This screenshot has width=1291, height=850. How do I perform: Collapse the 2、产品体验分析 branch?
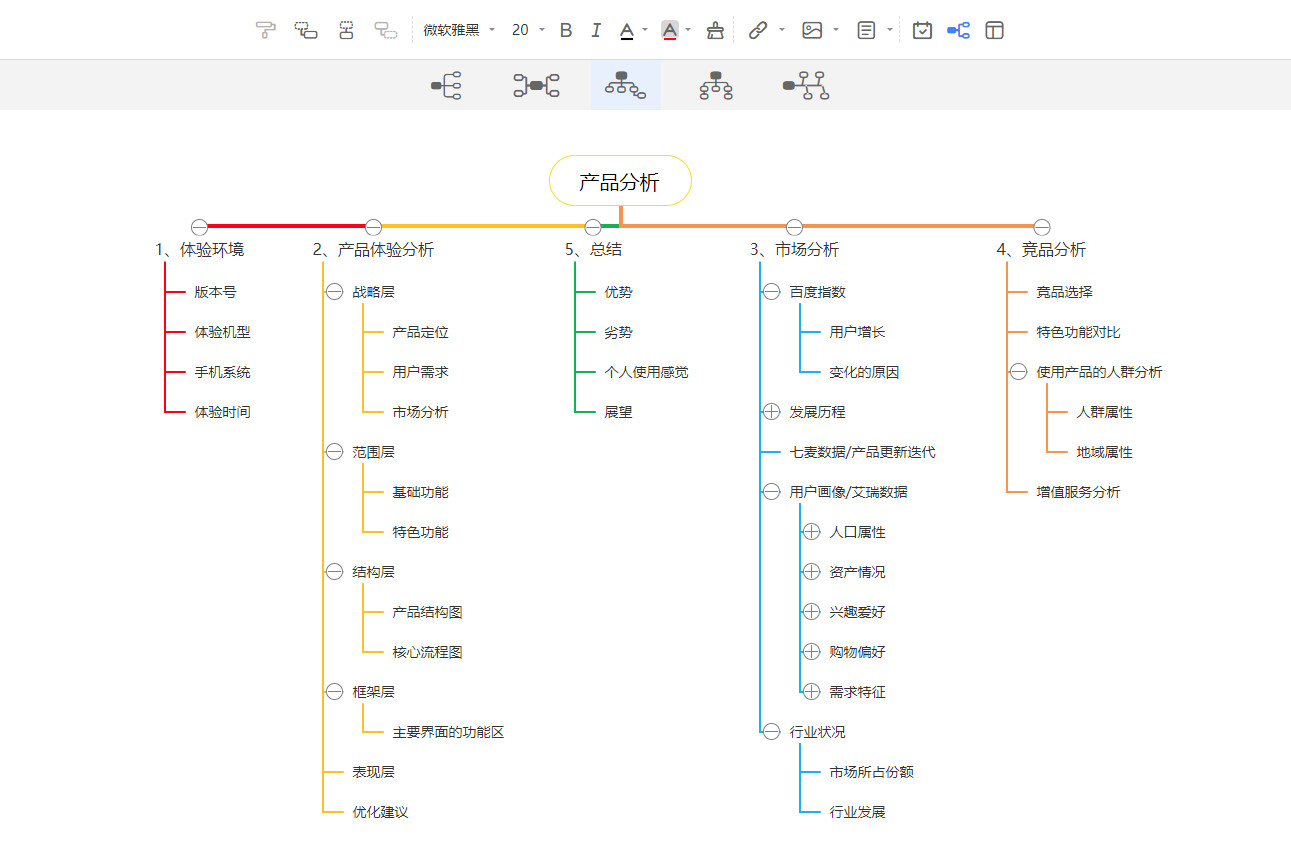[373, 227]
